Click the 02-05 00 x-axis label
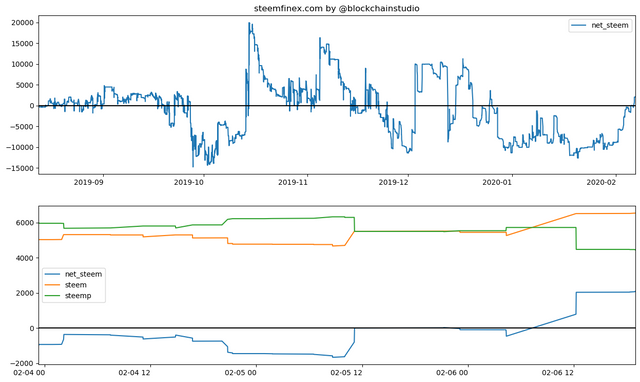The height and width of the screenshot is (382, 640). (x=240, y=373)
